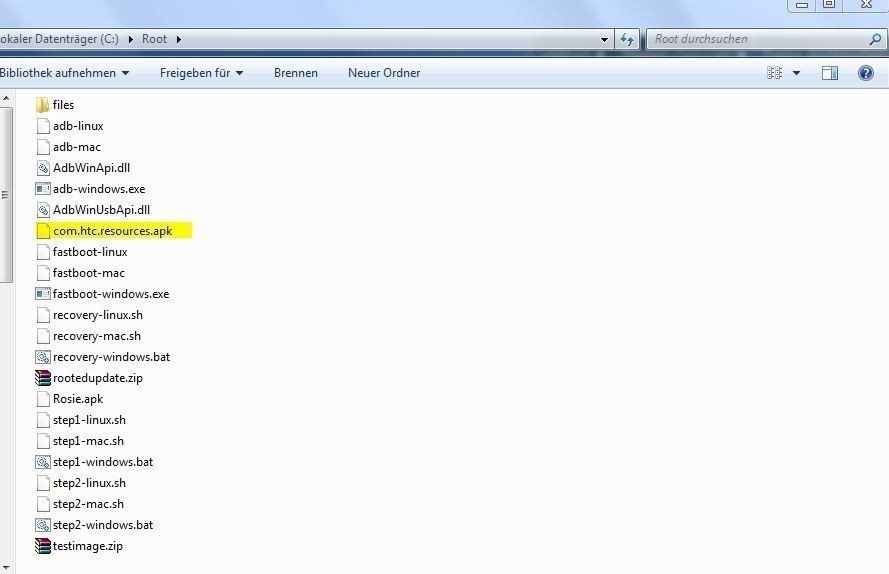
Task: Select the fastboot-windows.exe application icon
Action: click(43, 294)
